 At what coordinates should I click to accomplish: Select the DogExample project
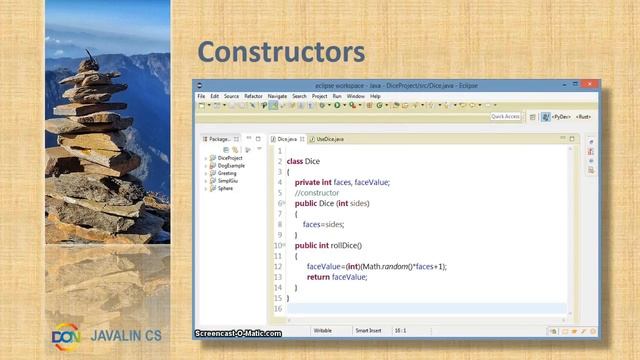227,166
